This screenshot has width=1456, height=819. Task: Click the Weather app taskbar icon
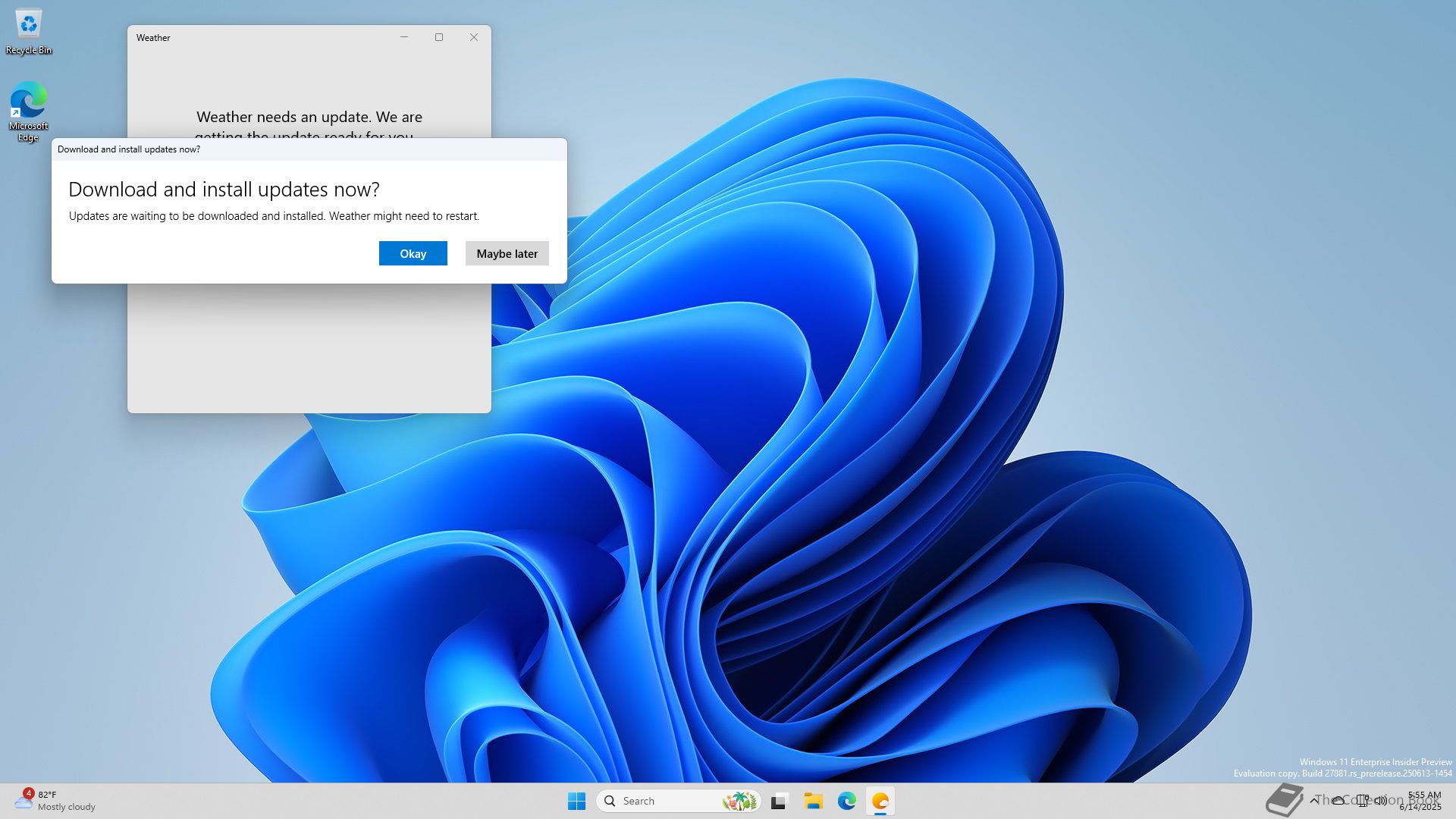click(x=880, y=801)
